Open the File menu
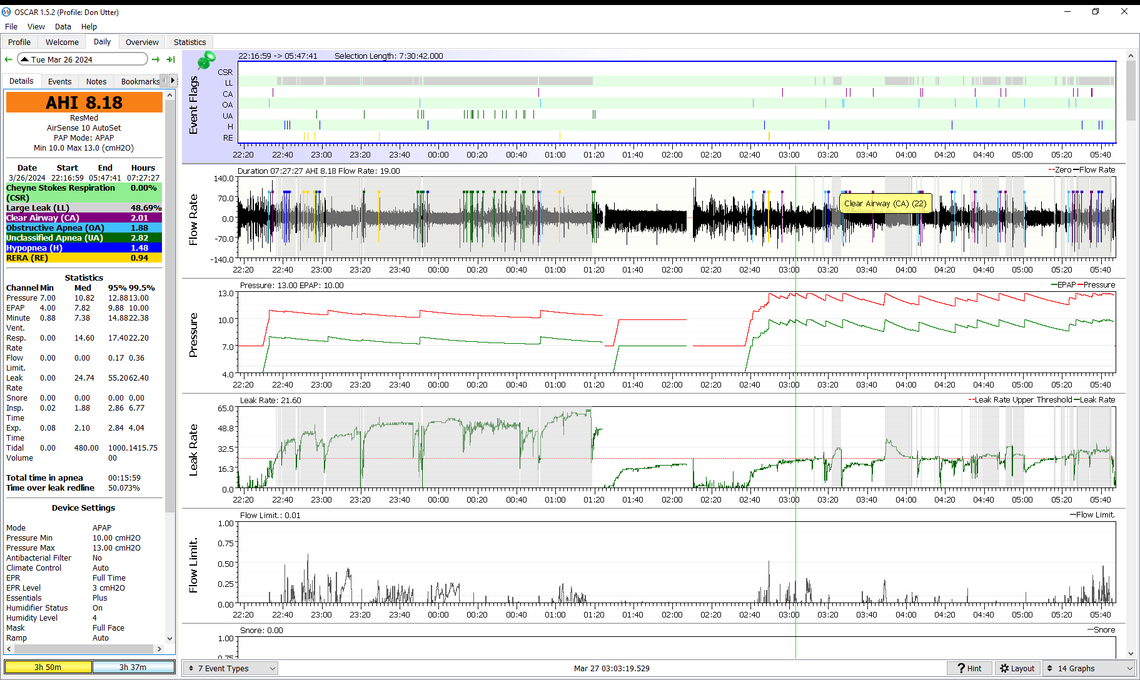The height and width of the screenshot is (680, 1140). point(11,26)
